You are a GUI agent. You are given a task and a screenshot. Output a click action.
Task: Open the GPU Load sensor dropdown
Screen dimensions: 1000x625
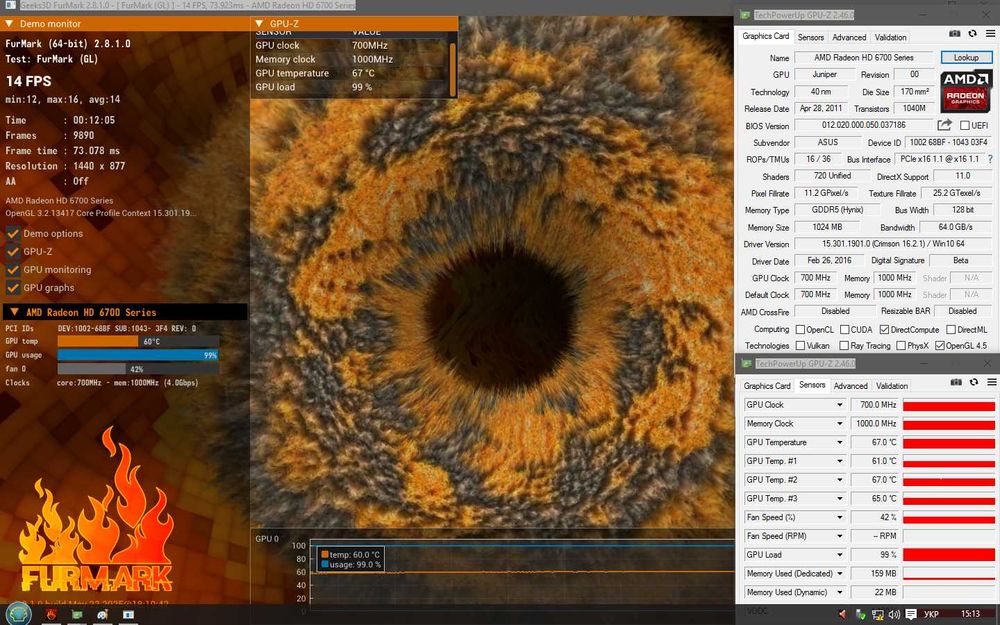840,555
